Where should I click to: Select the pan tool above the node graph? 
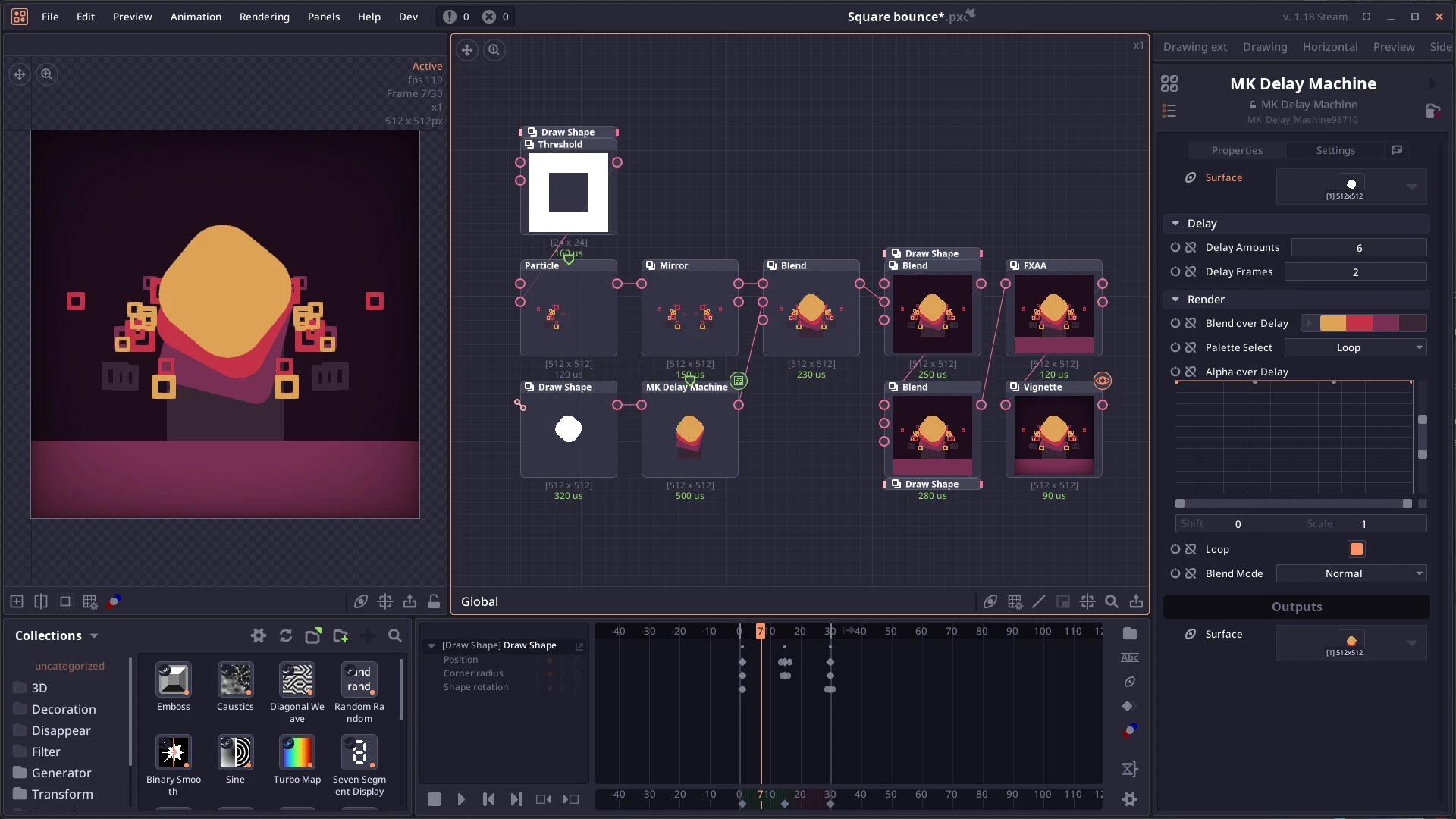tap(467, 50)
